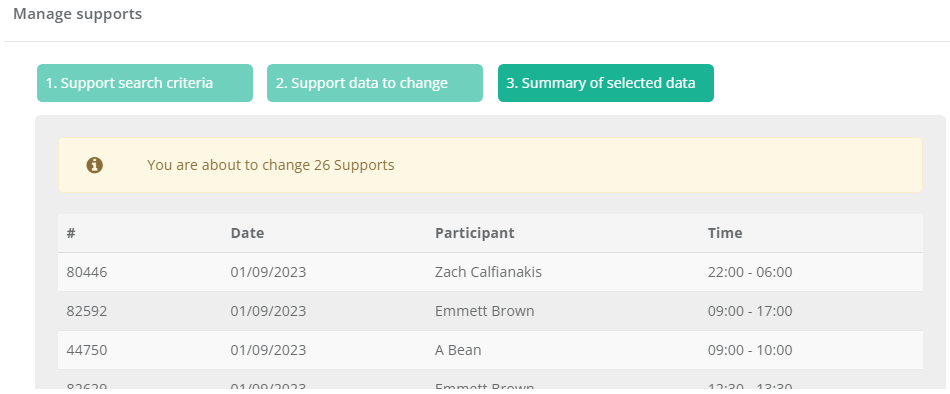Screen dimensions: 950x394
Task: Click participant Zach Calfianakis
Action: point(488,272)
